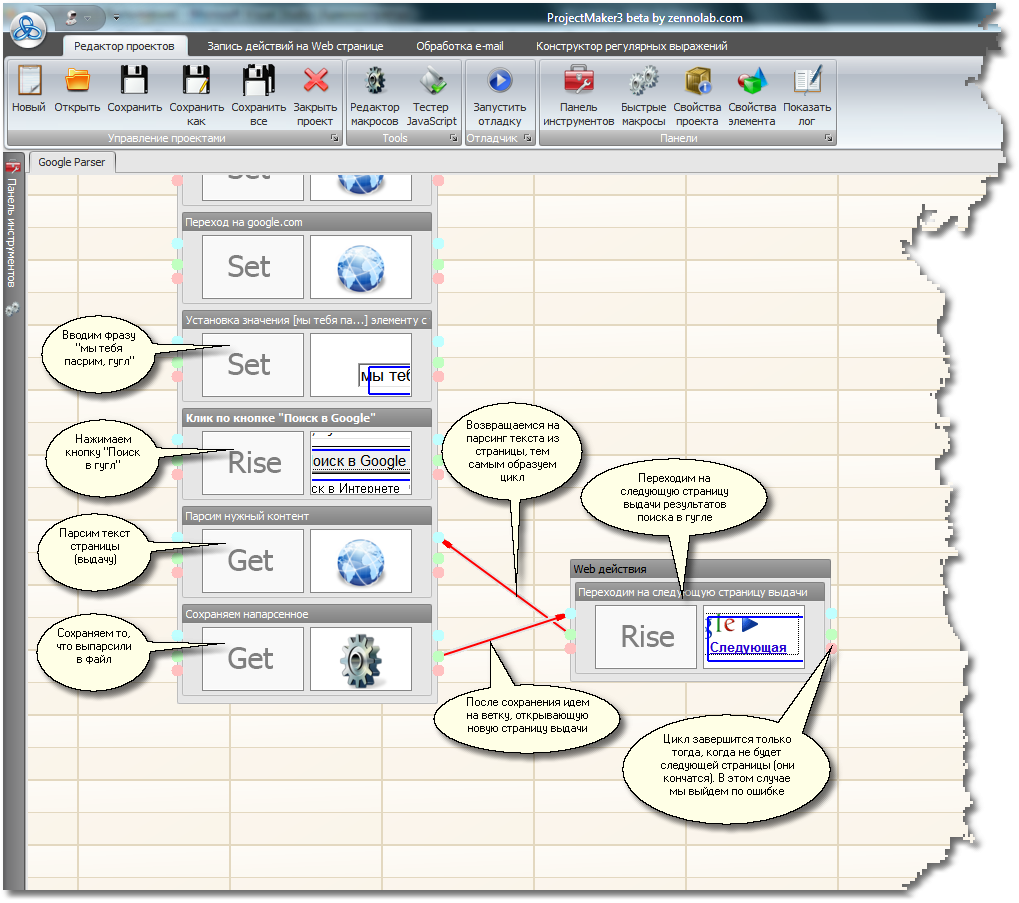The image size is (1019, 903).
Task: Open the Редактор макросов gear icon
Action: click(375, 81)
